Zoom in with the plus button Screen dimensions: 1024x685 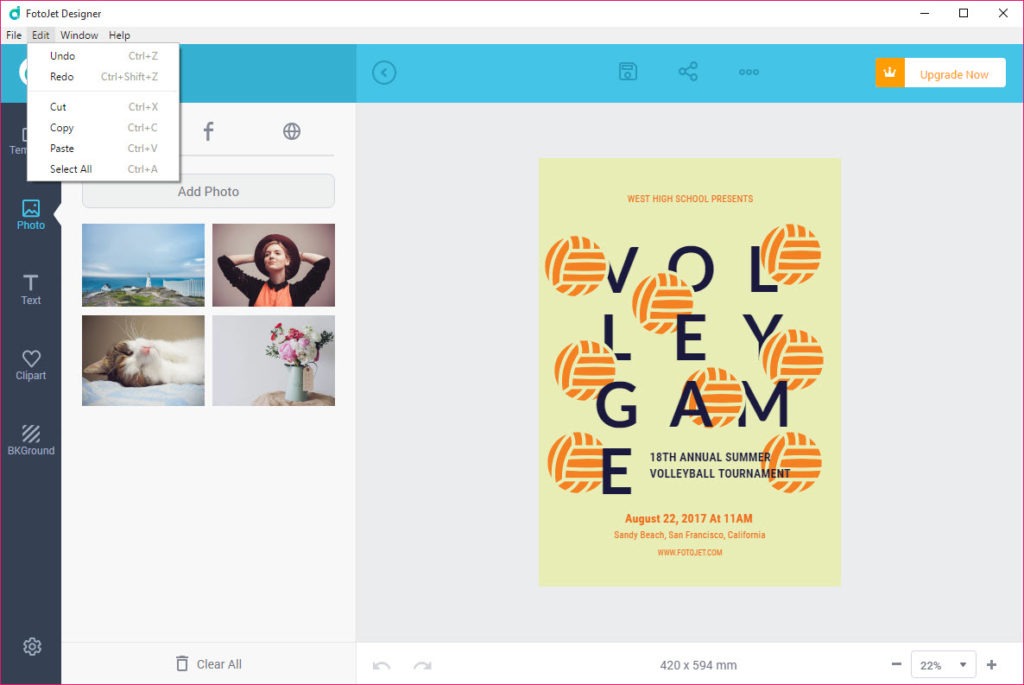pos(992,665)
